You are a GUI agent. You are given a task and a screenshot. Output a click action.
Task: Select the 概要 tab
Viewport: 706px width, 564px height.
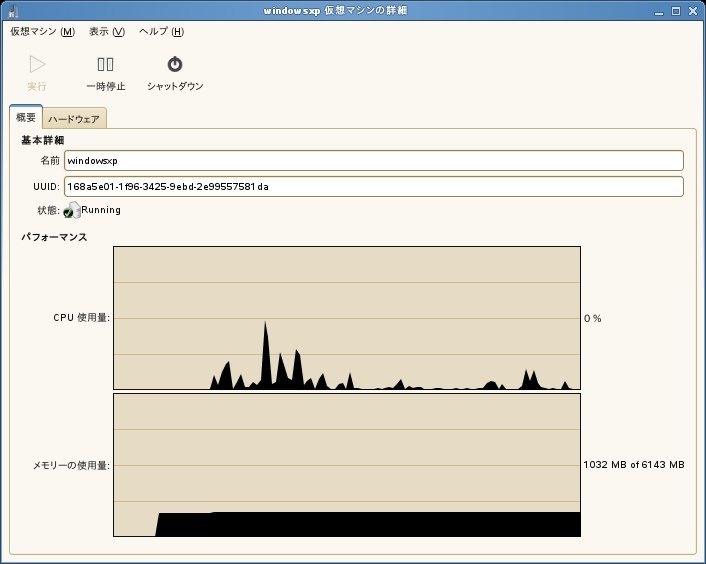point(26,117)
